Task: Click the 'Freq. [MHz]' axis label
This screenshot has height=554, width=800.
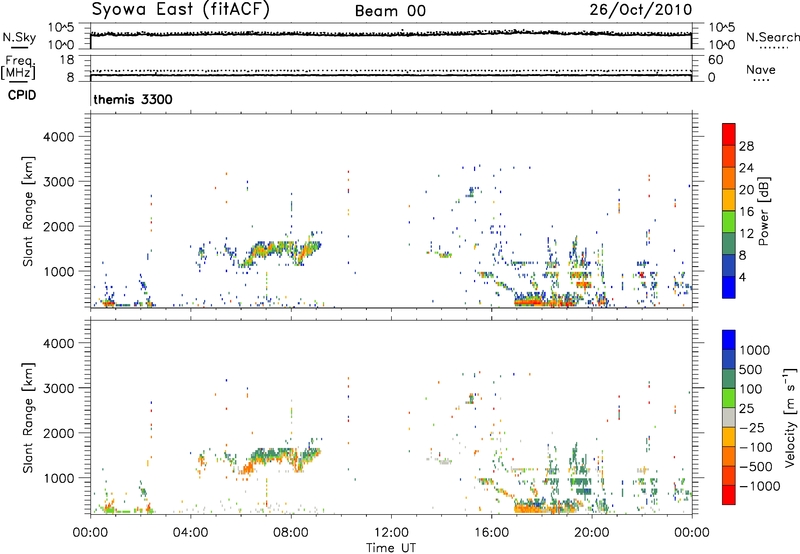Action: 19,67
